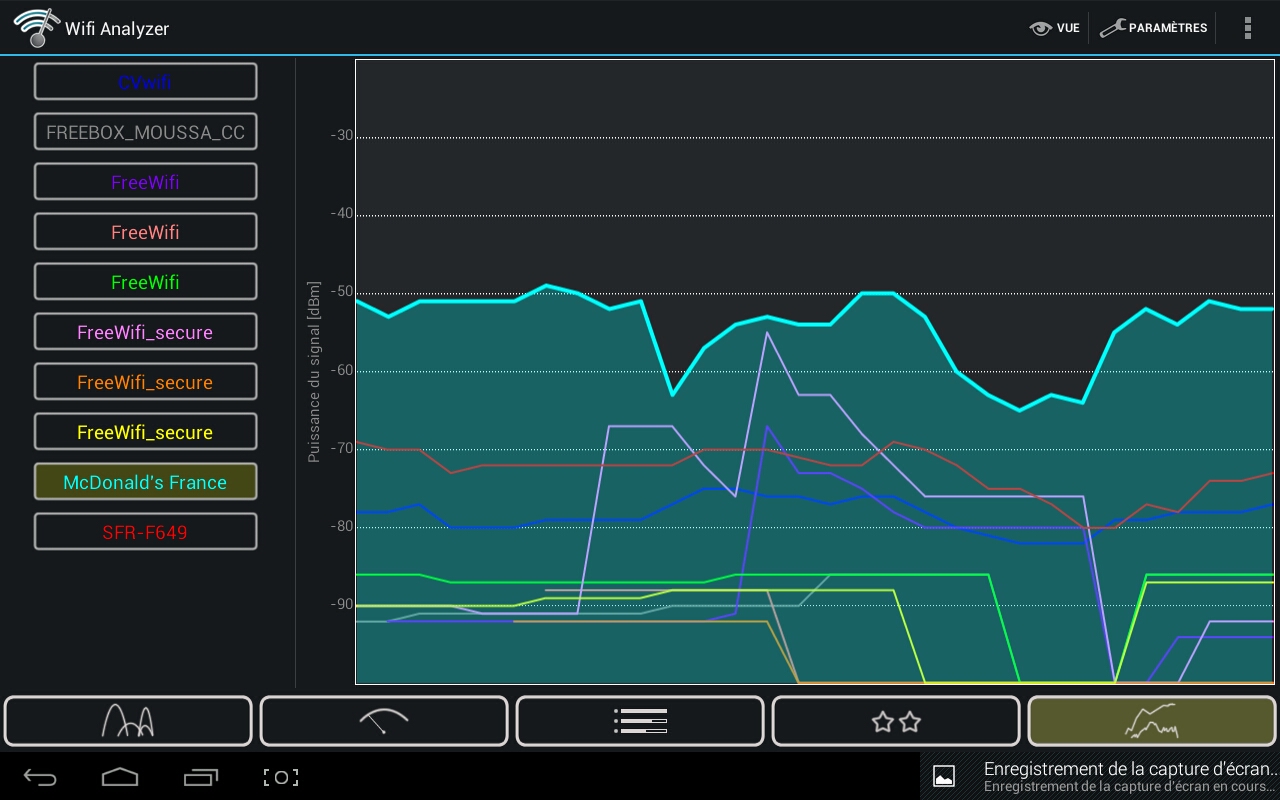Toggle the purple FreeWifi network
The image size is (1280, 800).
(x=145, y=182)
